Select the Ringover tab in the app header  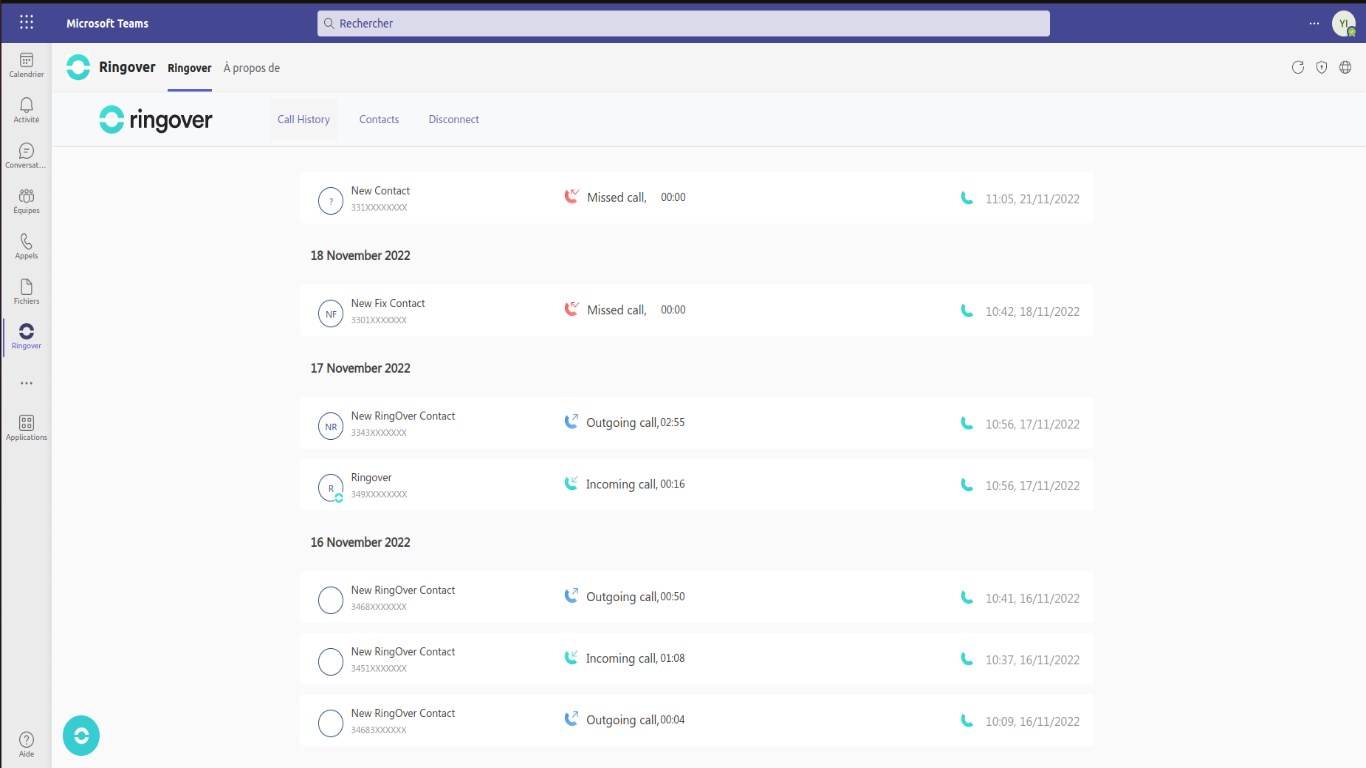(x=190, y=68)
